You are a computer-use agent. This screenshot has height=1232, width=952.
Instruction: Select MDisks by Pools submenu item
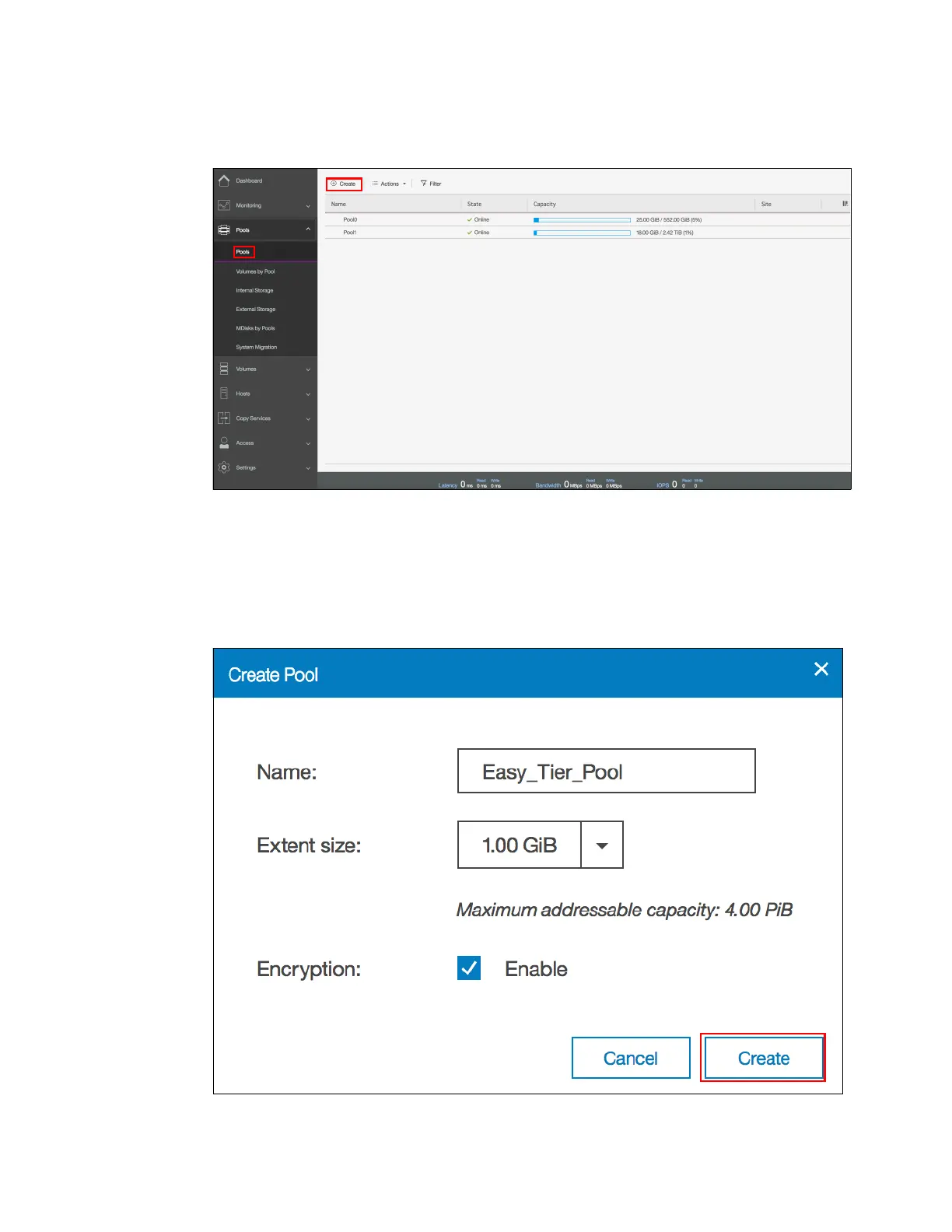pyautogui.click(x=255, y=328)
